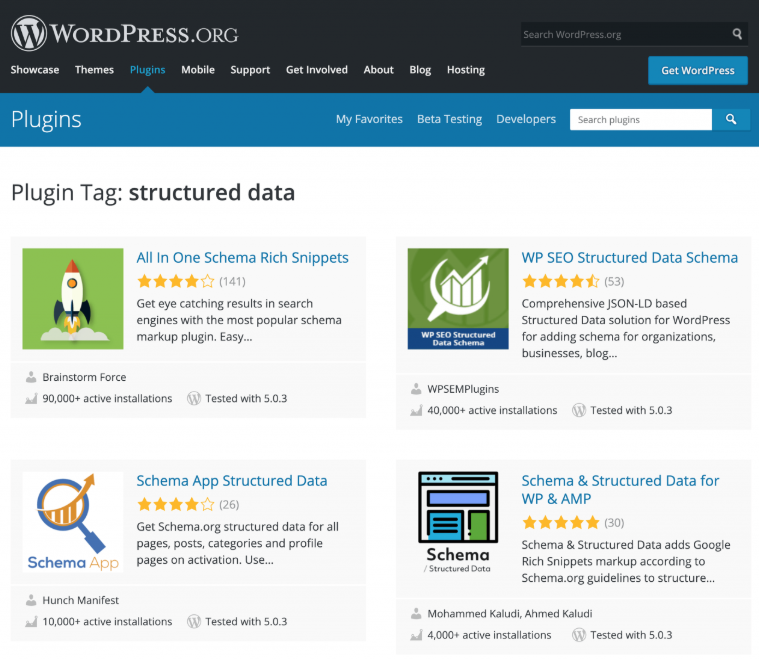The image size is (759, 659).
Task: Click the (30) rating count
Action: [614, 523]
